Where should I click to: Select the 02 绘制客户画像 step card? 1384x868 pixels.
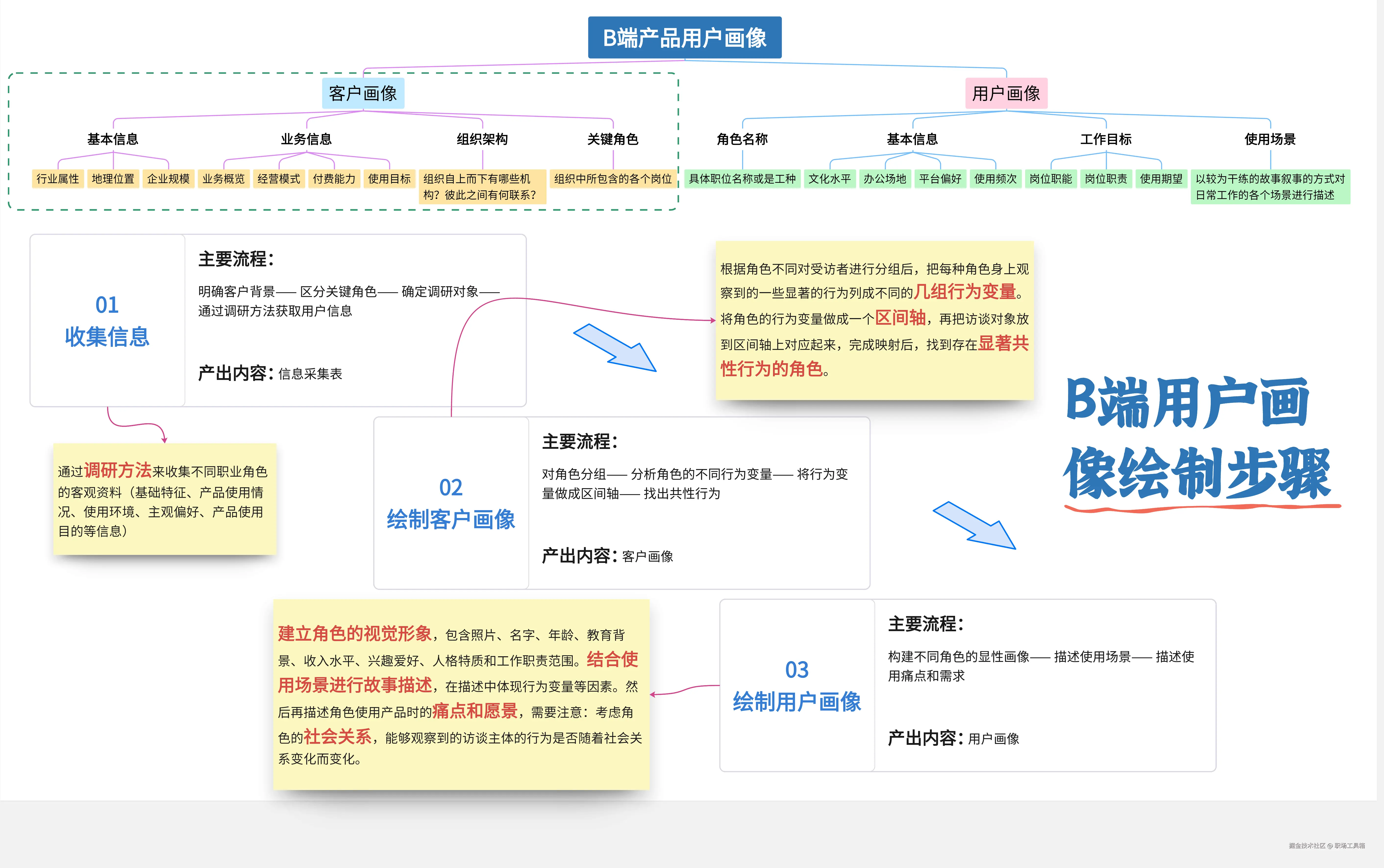[x=451, y=503]
